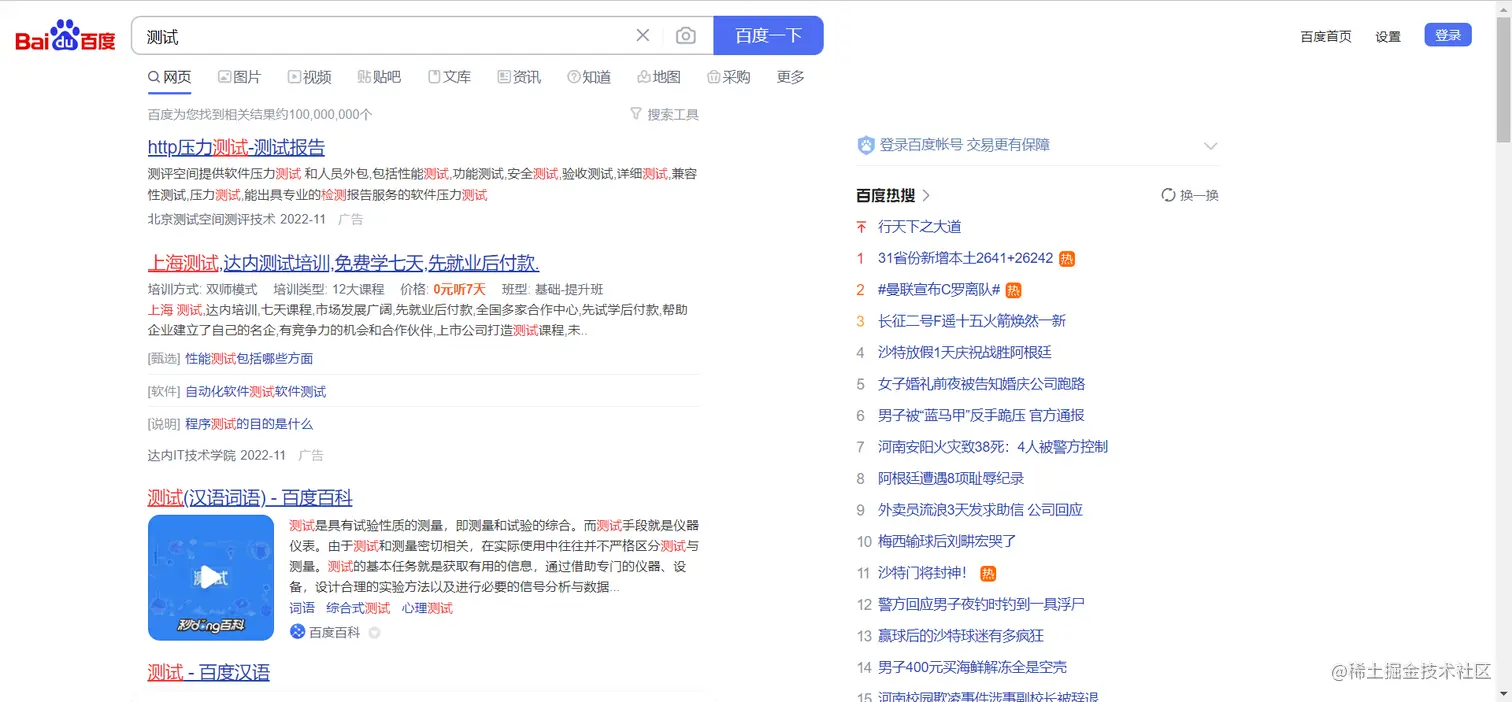Open hot topic 男子被“蓝马甲”反手跪压

982,415
